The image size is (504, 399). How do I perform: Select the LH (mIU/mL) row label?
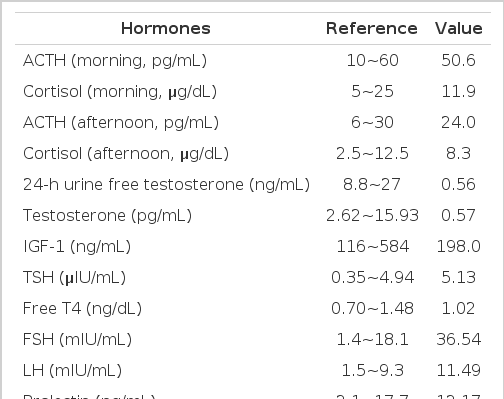click(x=72, y=371)
